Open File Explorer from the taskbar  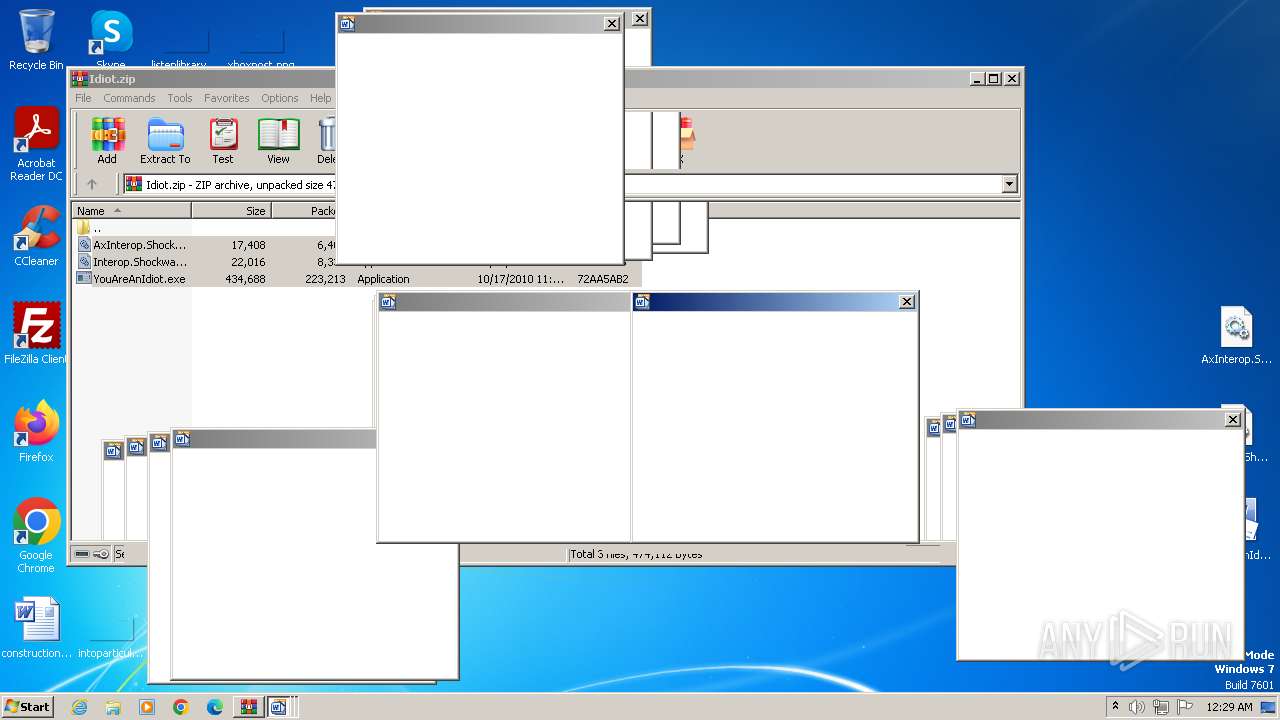tap(113, 707)
